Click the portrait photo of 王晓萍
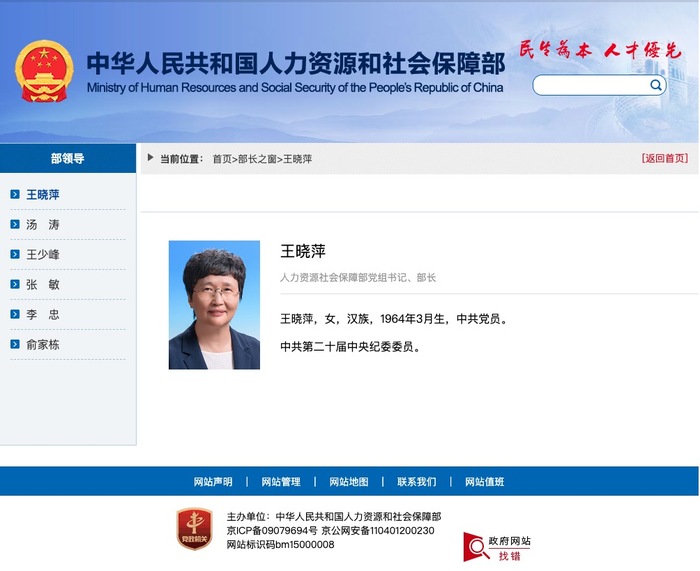Viewport: 700px width, 571px height. (214, 305)
